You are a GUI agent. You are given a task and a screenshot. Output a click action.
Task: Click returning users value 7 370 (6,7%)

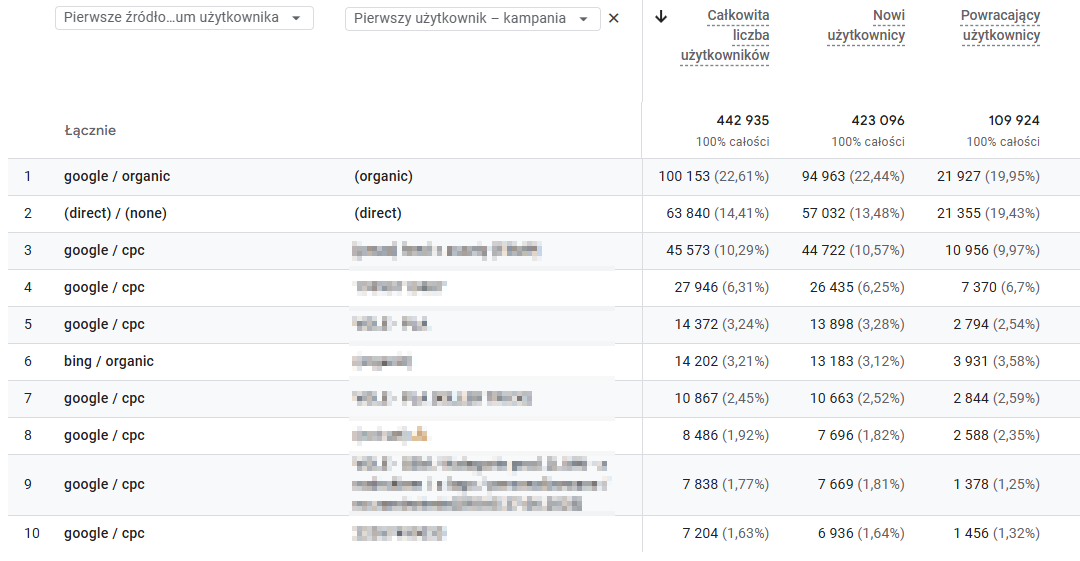click(x=1001, y=287)
